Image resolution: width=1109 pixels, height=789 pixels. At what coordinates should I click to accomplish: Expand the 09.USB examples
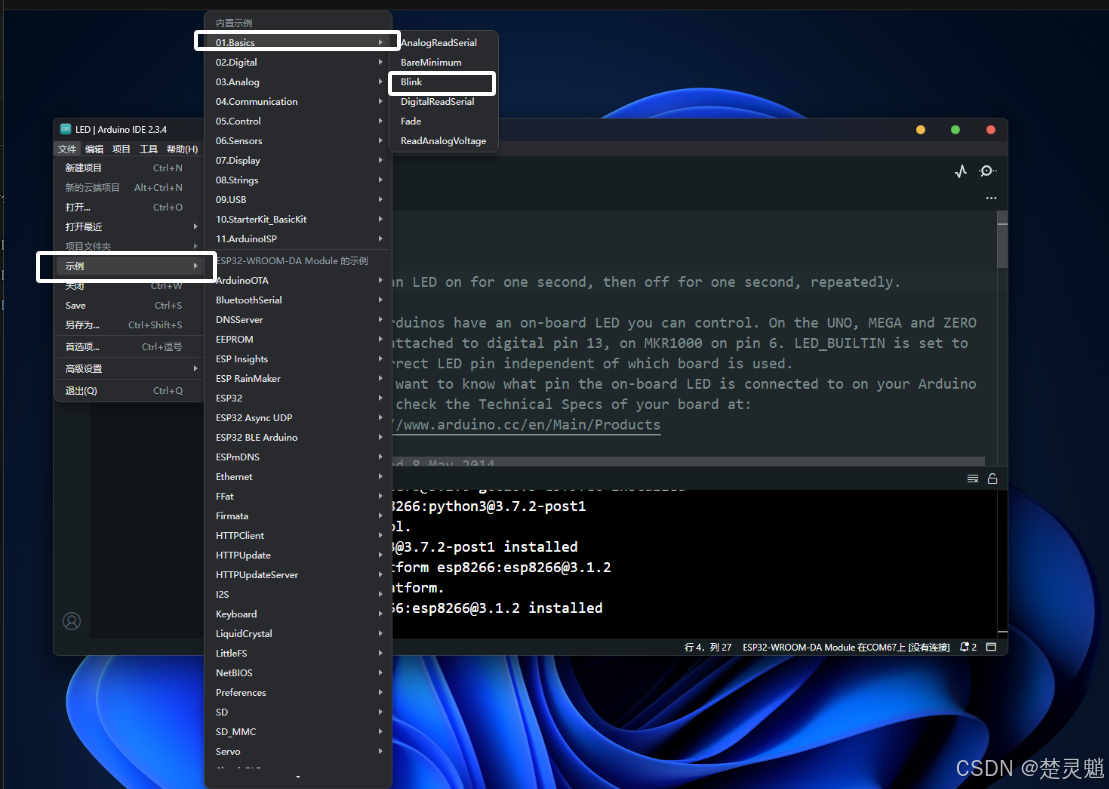click(298, 200)
